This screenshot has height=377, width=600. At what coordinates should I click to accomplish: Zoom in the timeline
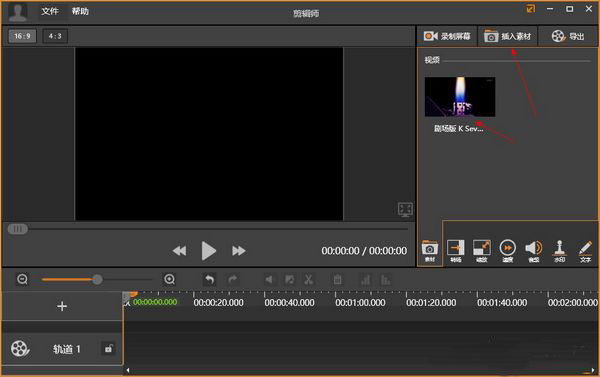click(x=170, y=279)
